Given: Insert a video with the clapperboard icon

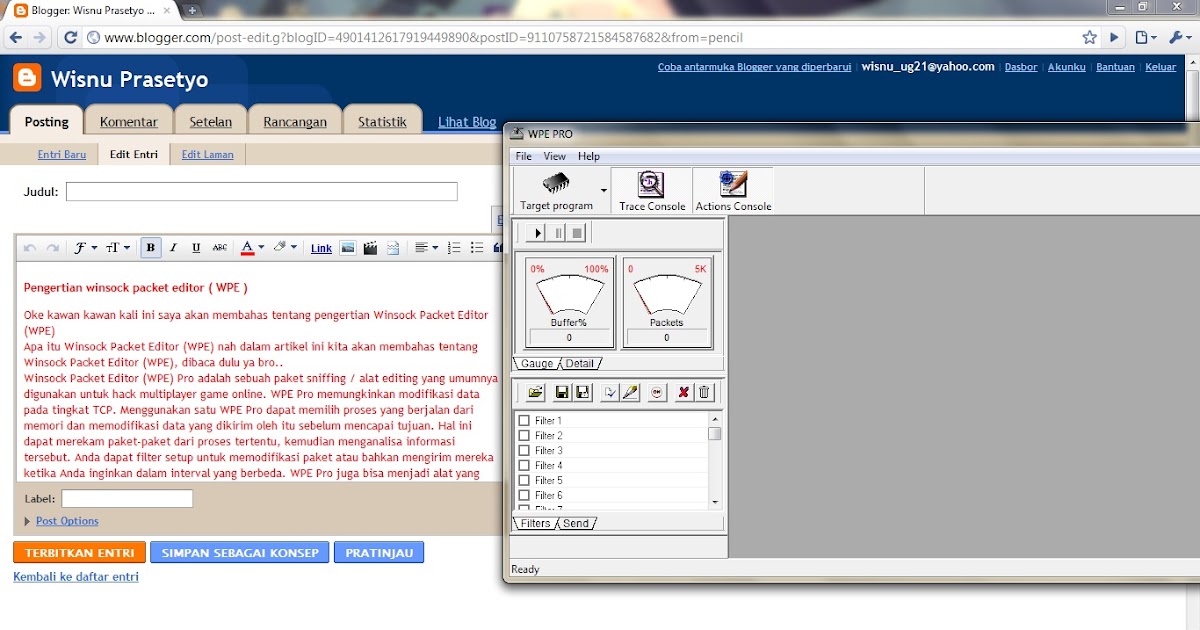Looking at the screenshot, I should point(370,248).
